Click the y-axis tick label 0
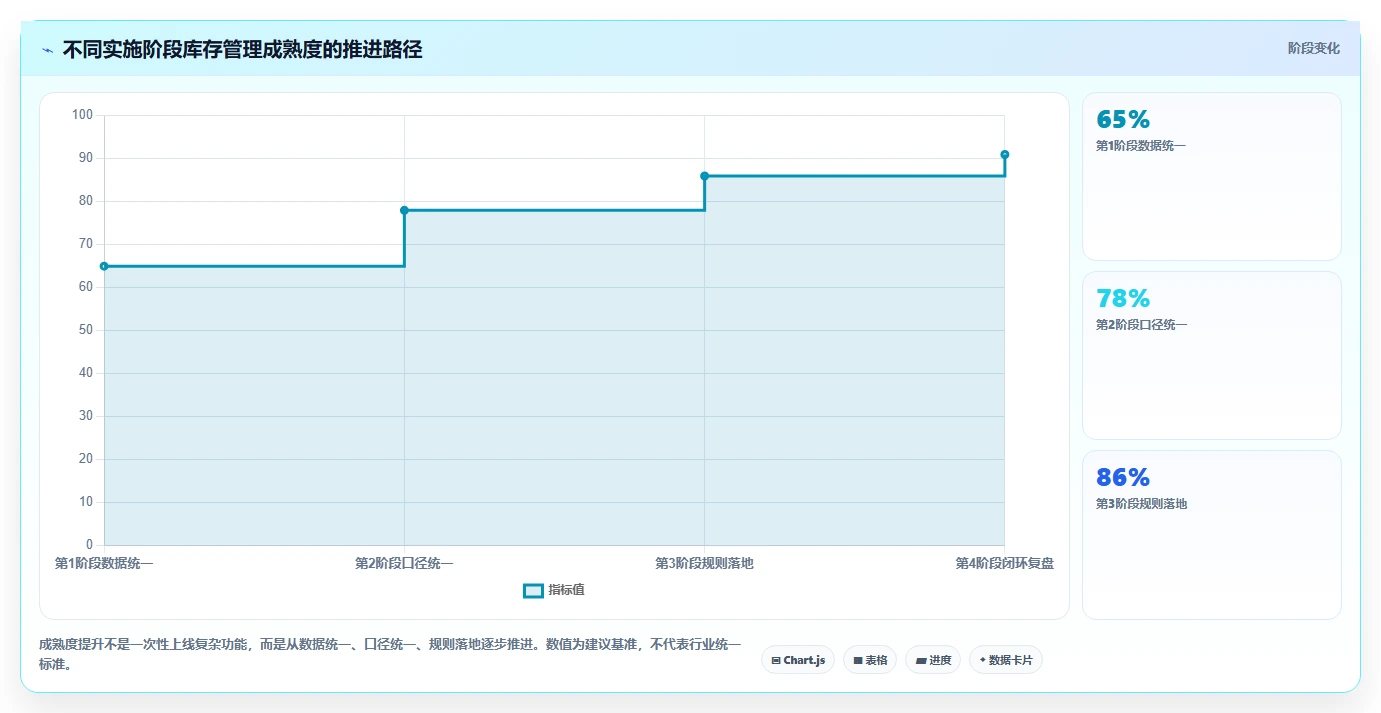1381x713 pixels. pyautogui.click(x=89, y=545)
